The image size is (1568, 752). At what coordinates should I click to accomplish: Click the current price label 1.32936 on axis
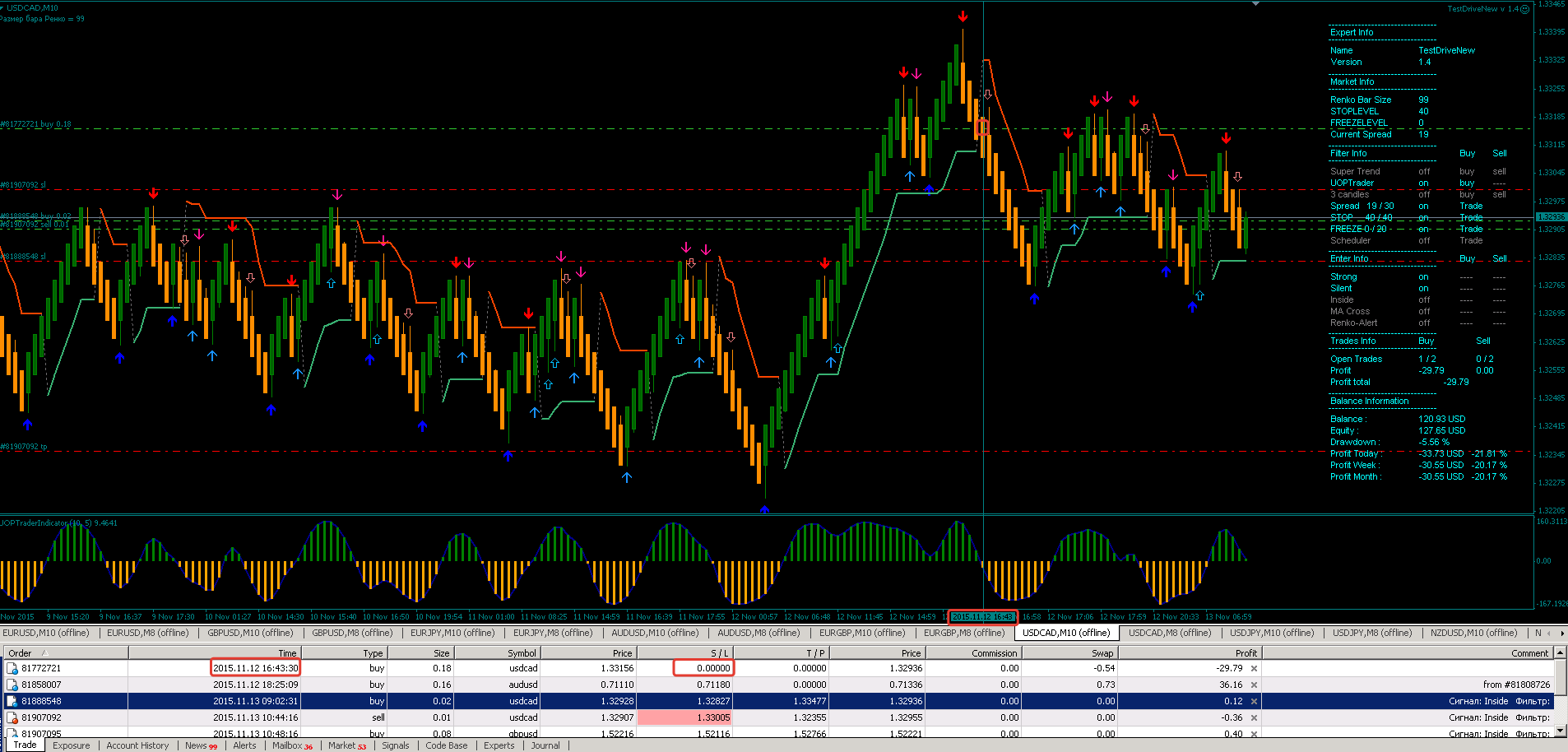pos(1551,217)
